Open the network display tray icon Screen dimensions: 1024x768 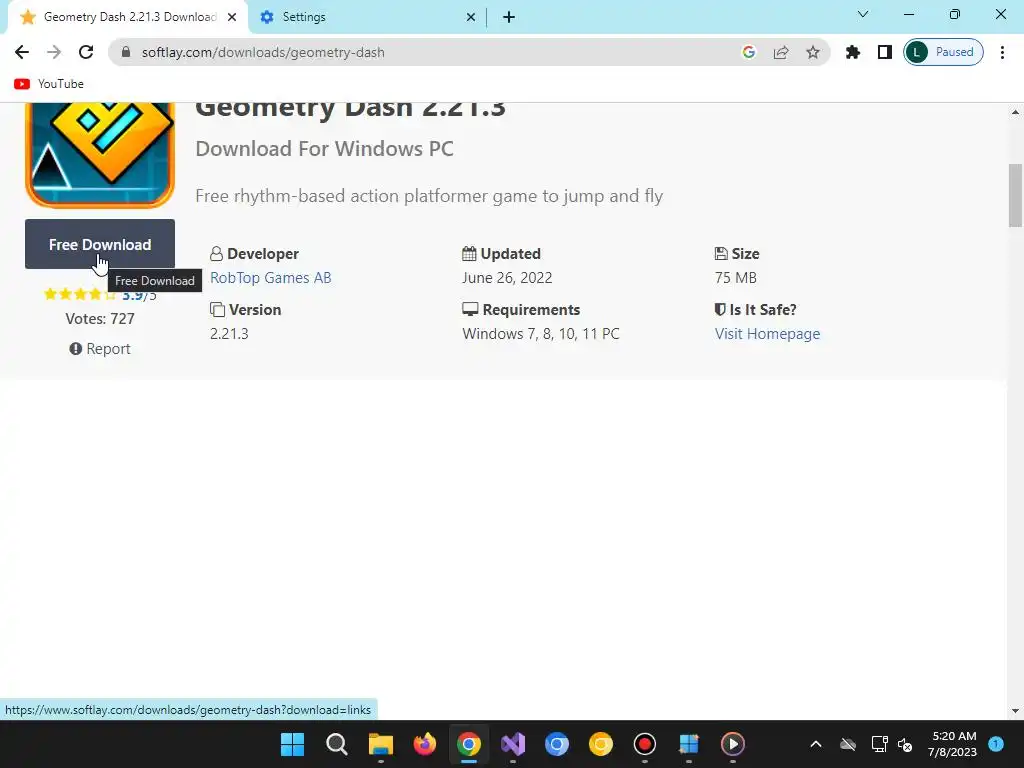(x=879, y=744)
